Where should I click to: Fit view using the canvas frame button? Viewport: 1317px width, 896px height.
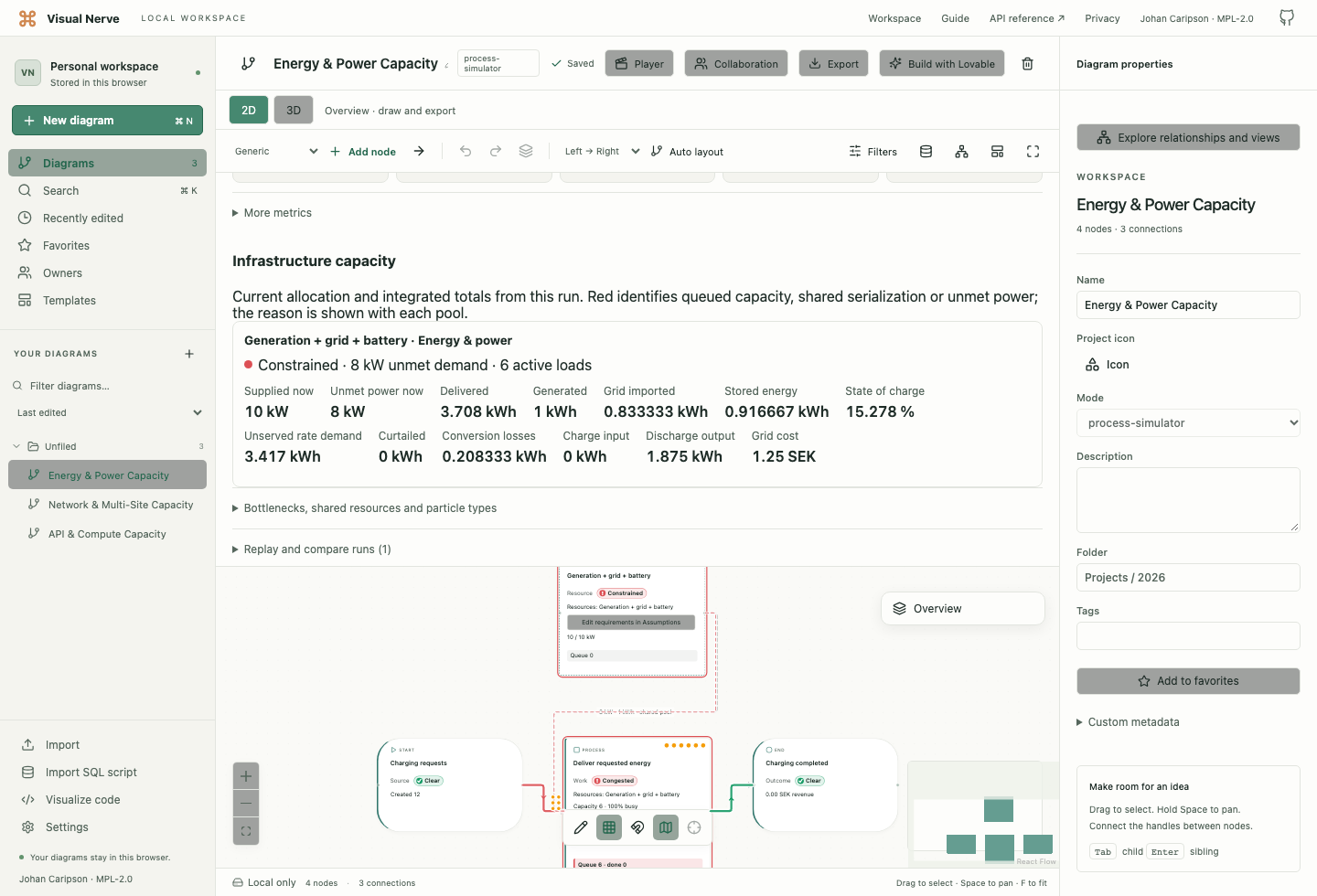(246, 831)
